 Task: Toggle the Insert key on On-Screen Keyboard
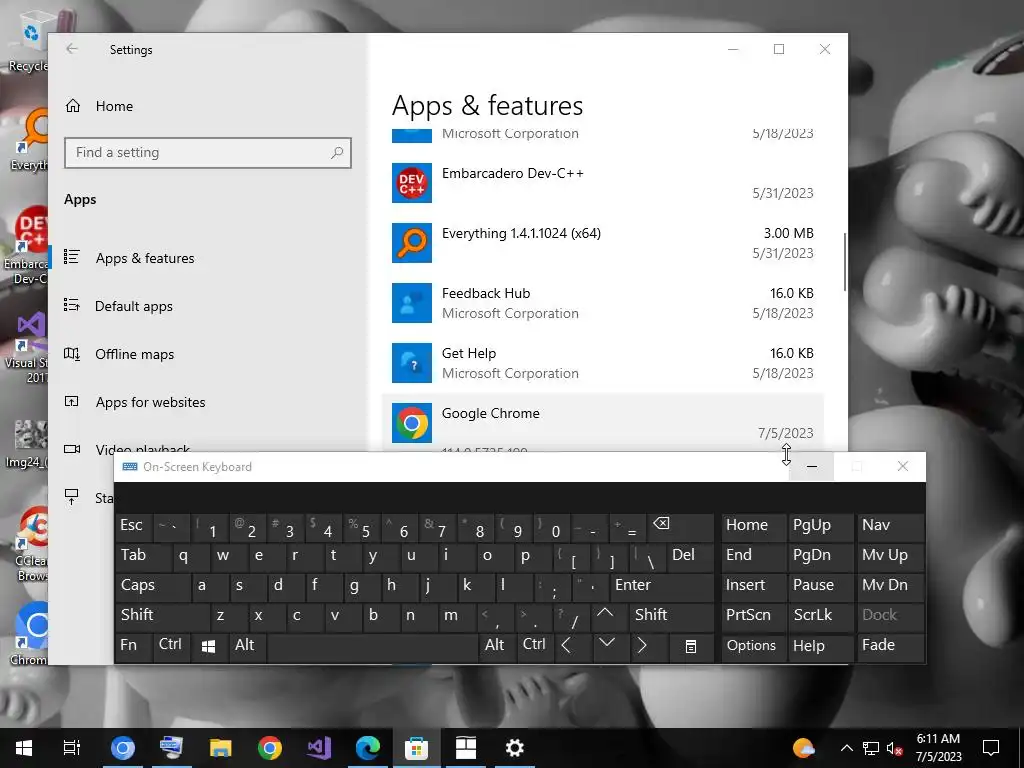[753, 586]
